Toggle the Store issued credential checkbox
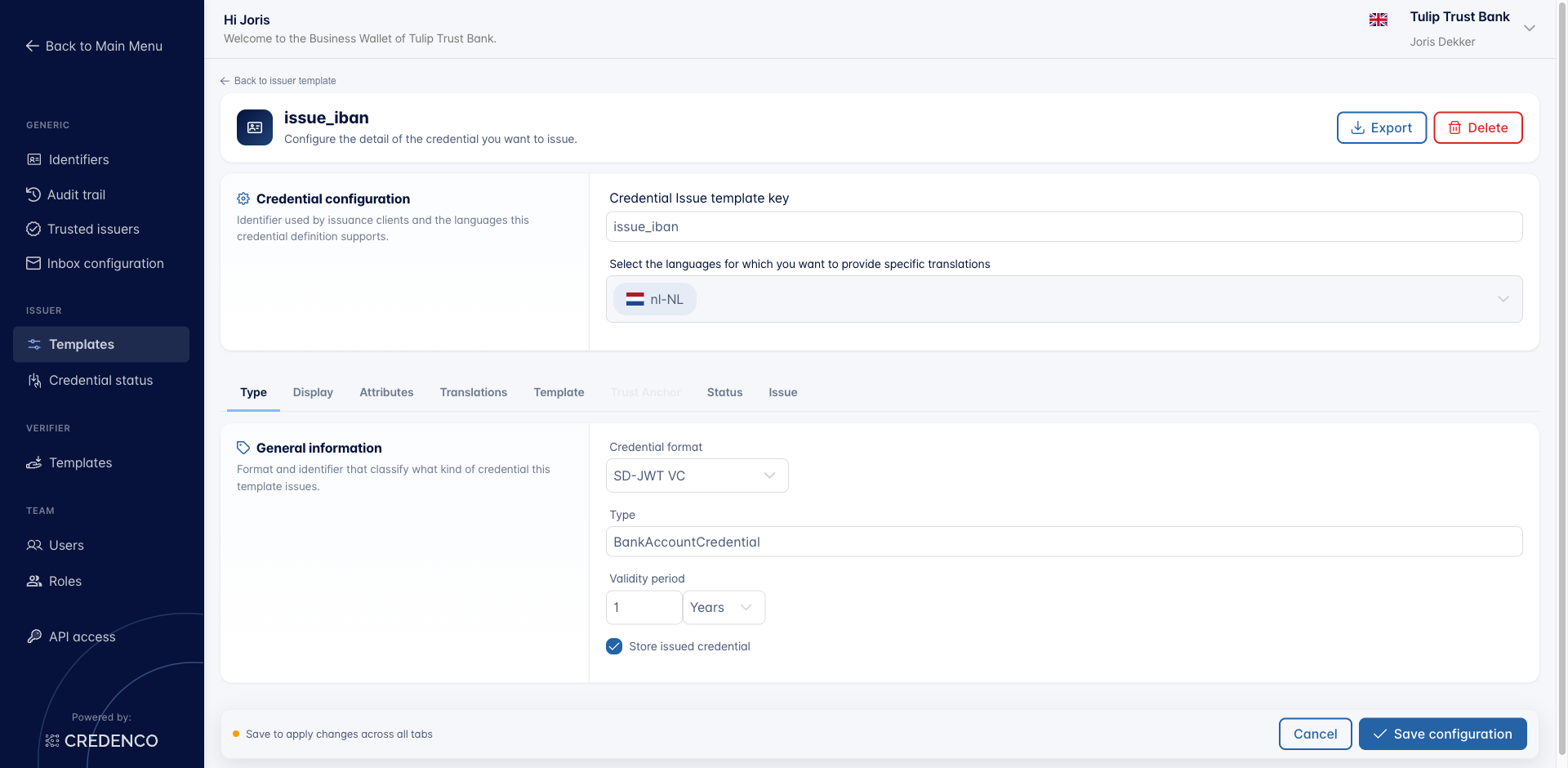Screen dimensions: 1568x768 [615, 646]
